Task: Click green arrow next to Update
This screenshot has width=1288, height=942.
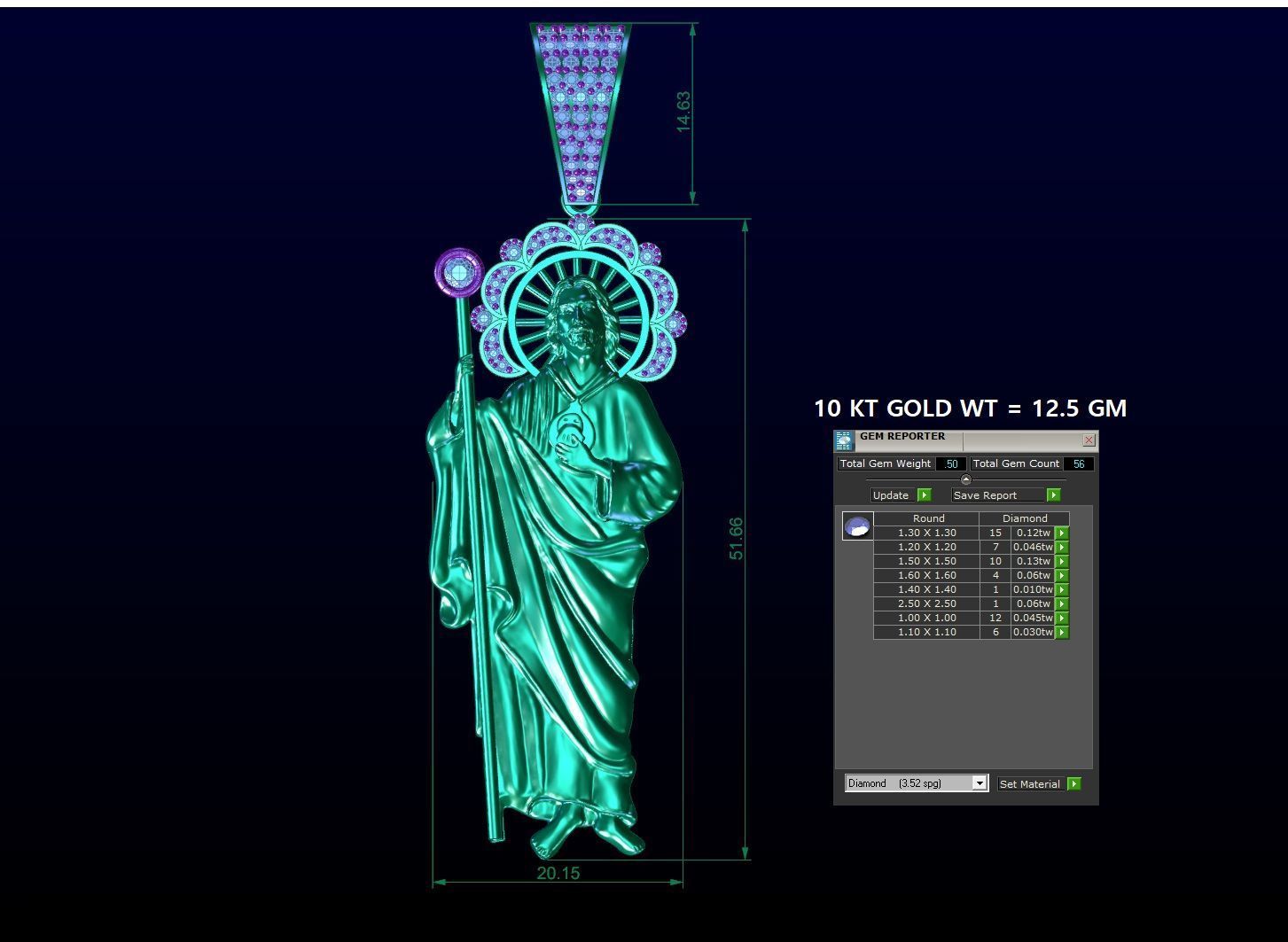Action: pyautogui.click(x=925, y=495)
